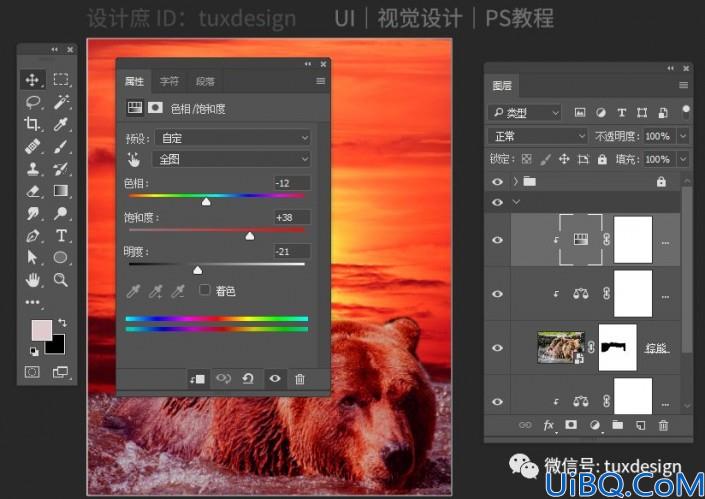This screenshot has width=705, height=499.
Task: Toggle Quick Mask mode
Action: (32, 372)
